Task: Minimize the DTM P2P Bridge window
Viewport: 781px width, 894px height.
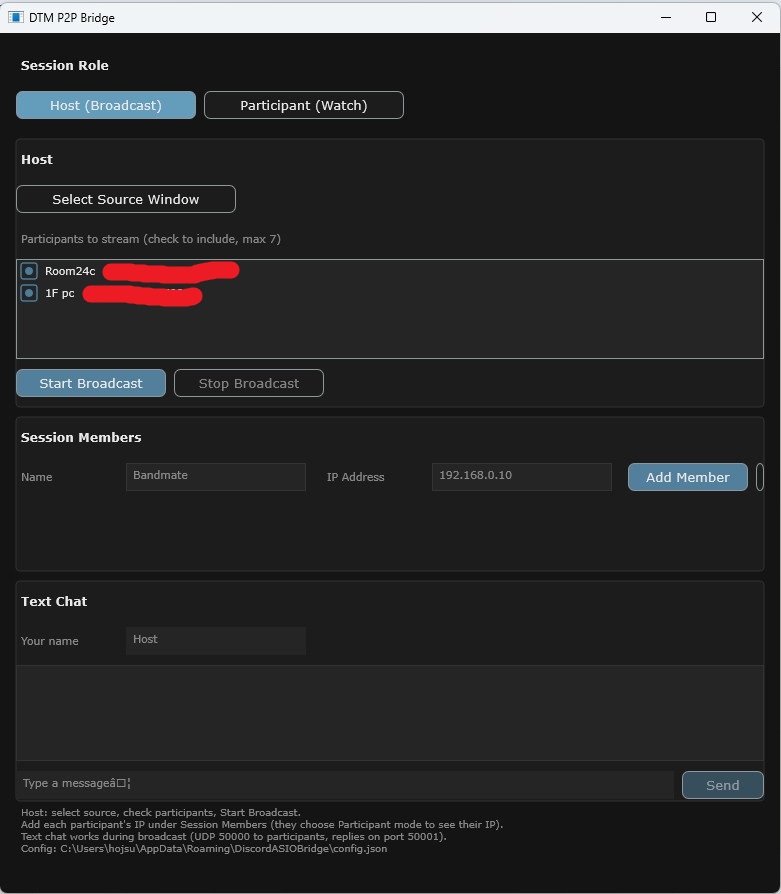Action: [x=666, y=17]
